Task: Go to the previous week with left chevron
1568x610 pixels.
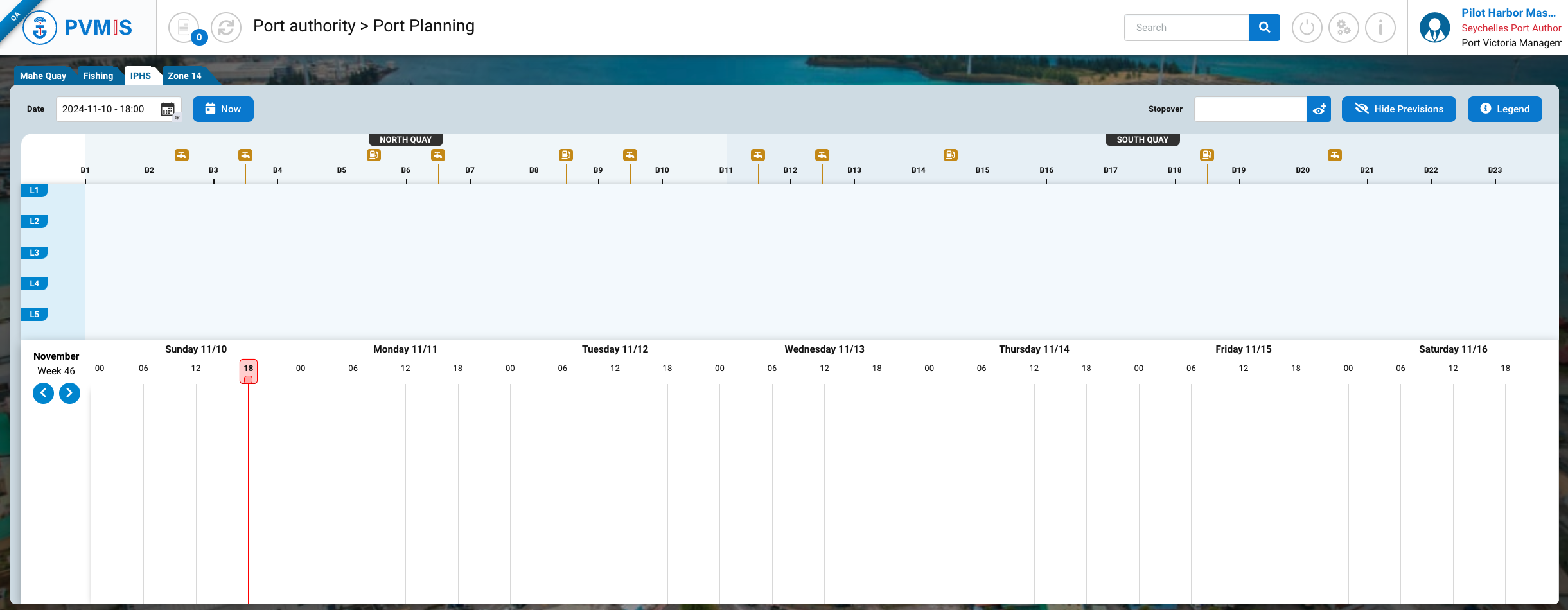Action: point(43,393)
